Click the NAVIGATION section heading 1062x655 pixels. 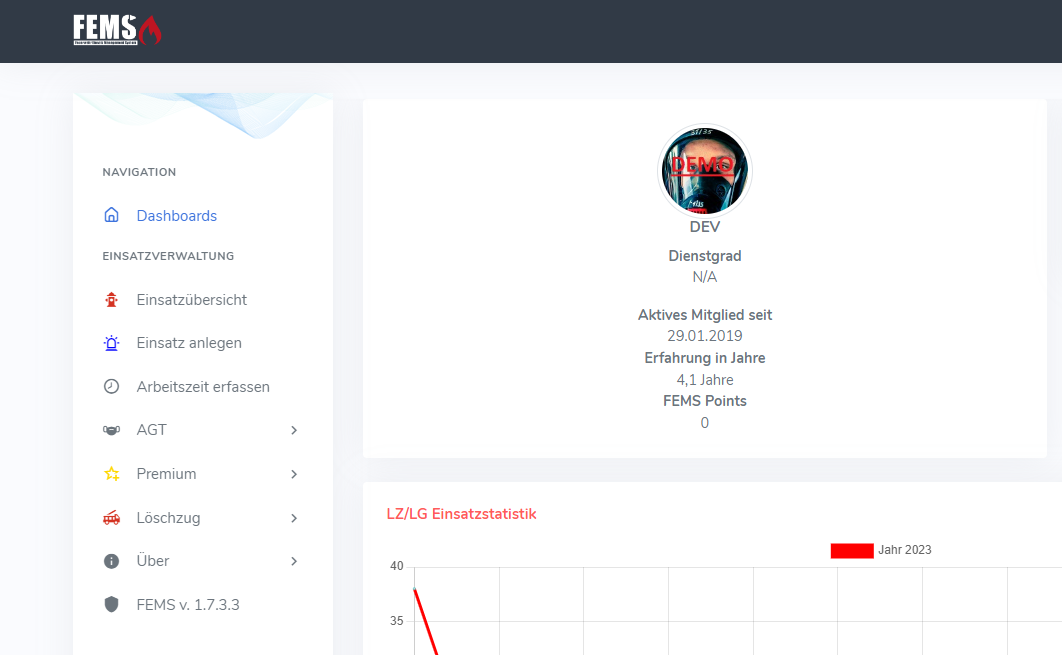pyautogui.click(x=139, y=172)
